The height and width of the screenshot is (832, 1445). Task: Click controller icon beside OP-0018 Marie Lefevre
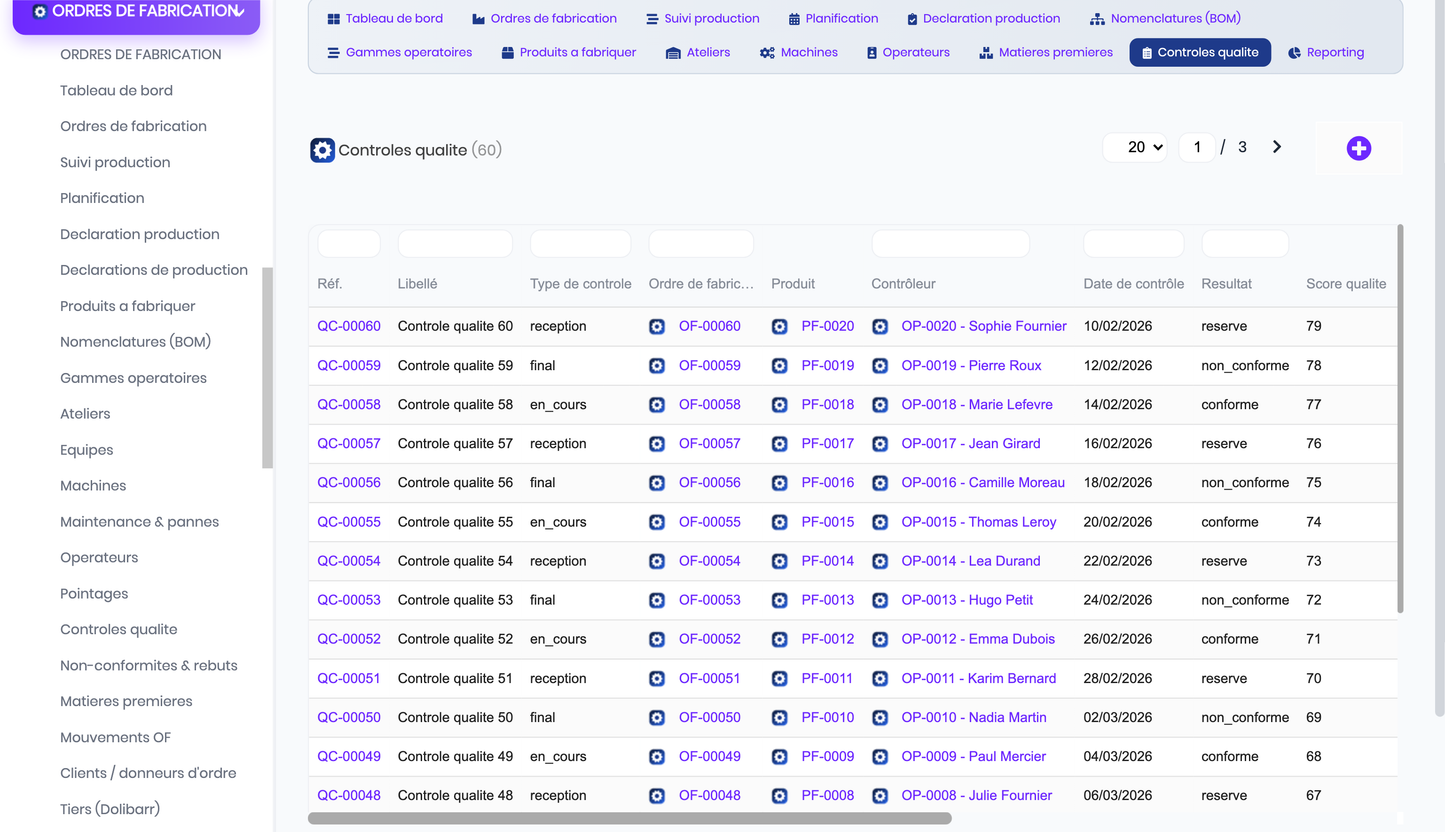click(880, 405)
